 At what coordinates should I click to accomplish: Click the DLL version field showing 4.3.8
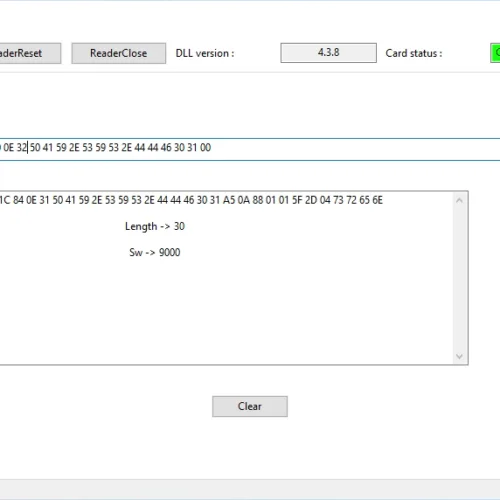coord(328,53)
